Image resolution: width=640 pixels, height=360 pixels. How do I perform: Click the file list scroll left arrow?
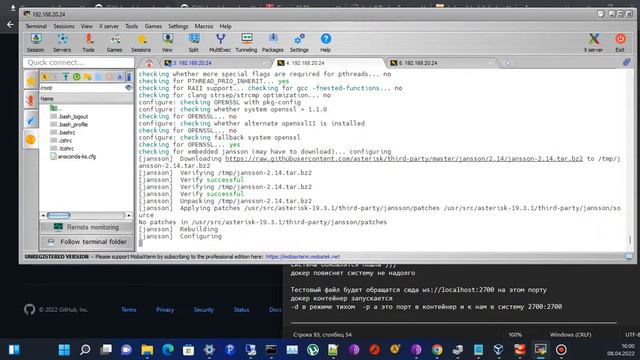point(43,215)
